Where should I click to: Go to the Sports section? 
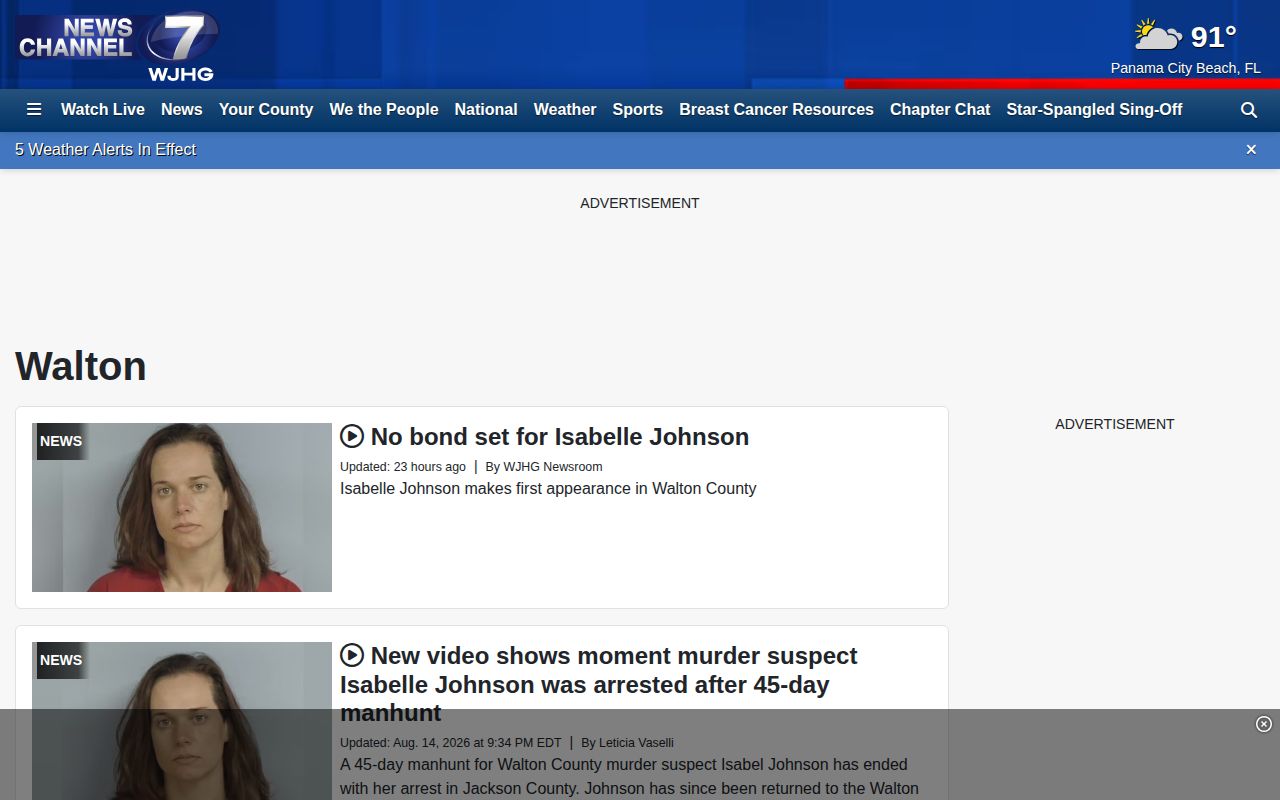[638, 109]
